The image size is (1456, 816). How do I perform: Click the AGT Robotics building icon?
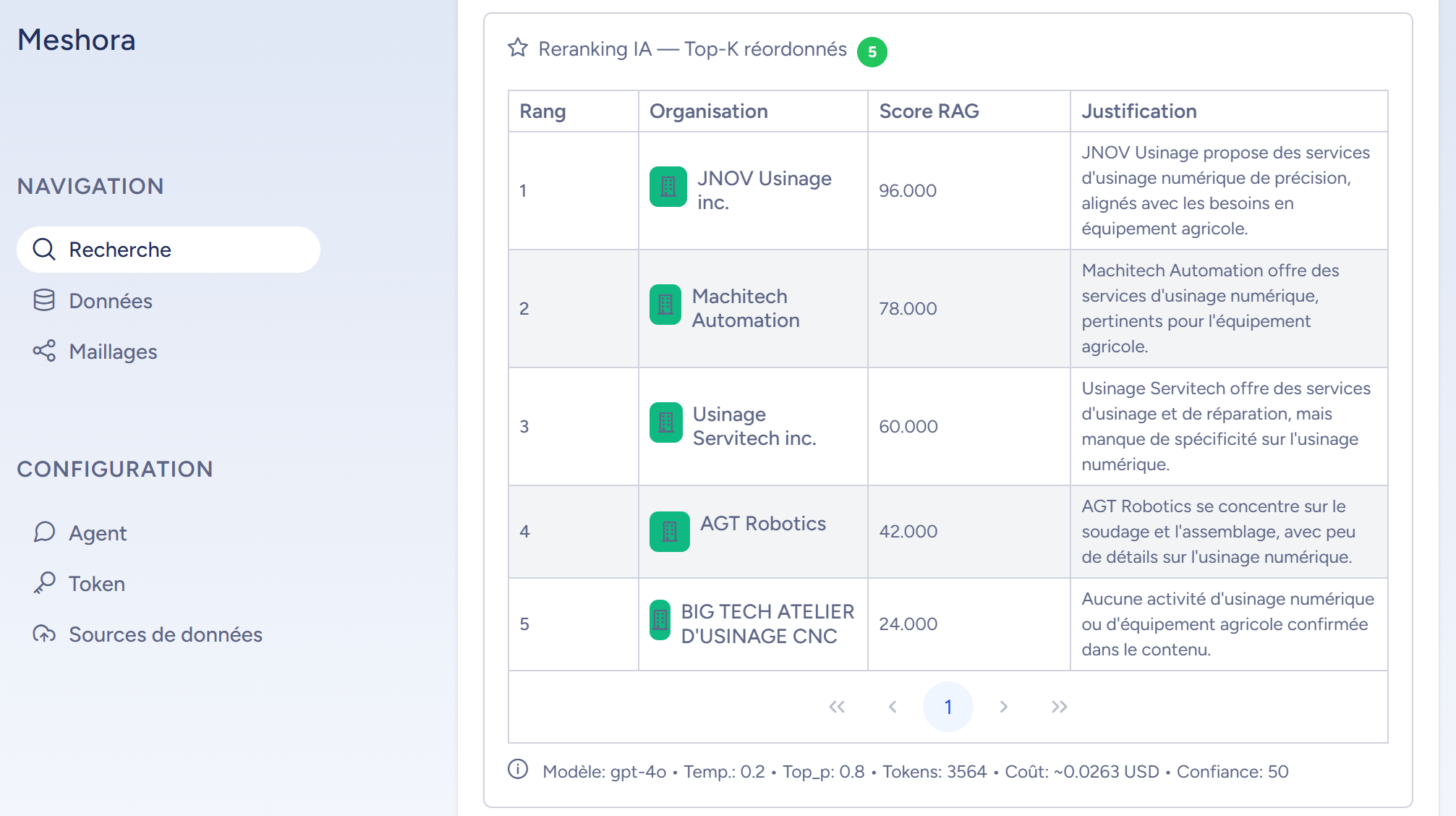pos(670,532)
